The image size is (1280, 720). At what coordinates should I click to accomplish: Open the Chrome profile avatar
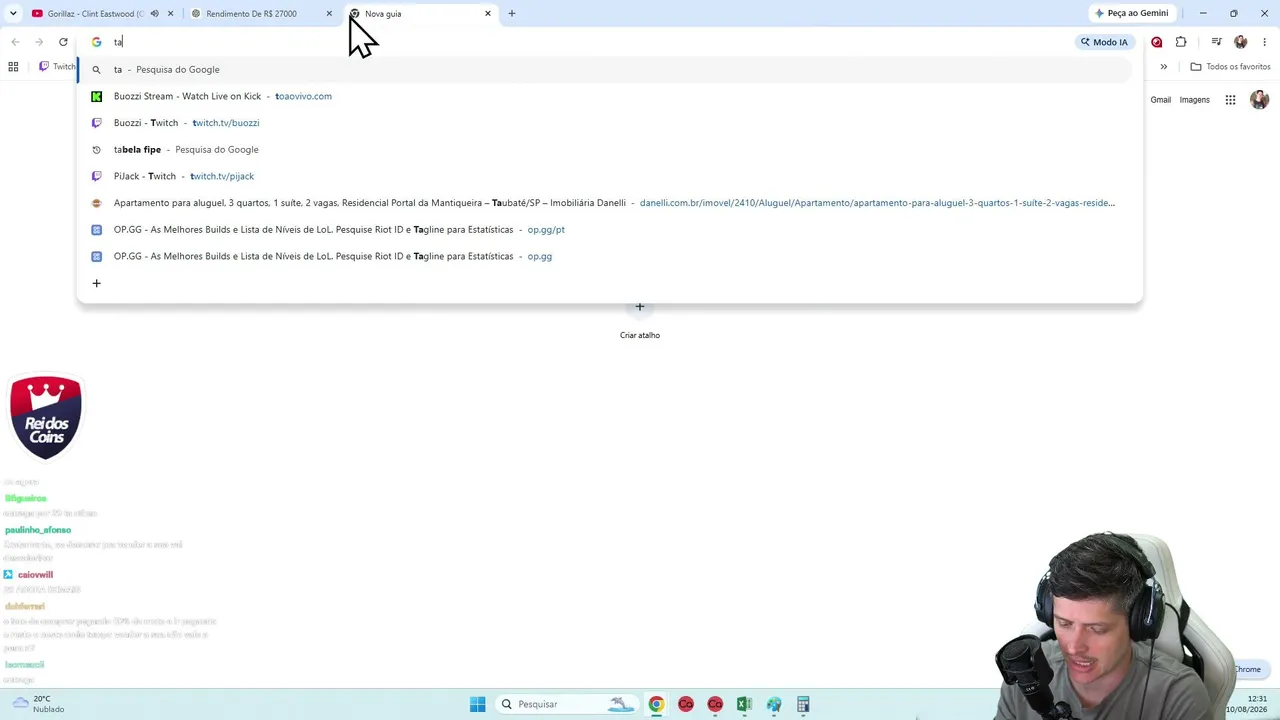click(x=1241, y=42)
